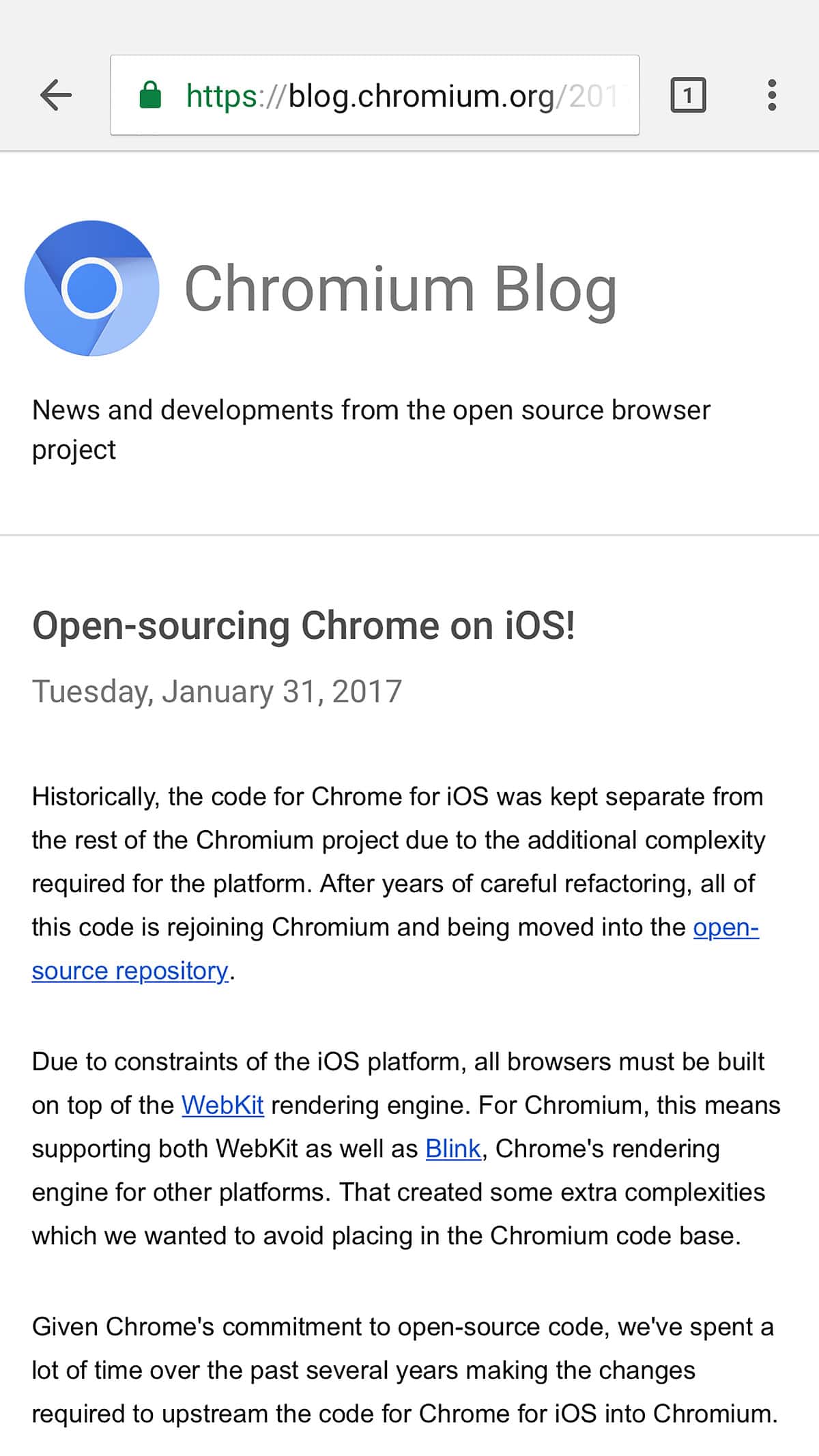
Task: Click the padlock security icon in address bar
Action: (x=152, y=95)
